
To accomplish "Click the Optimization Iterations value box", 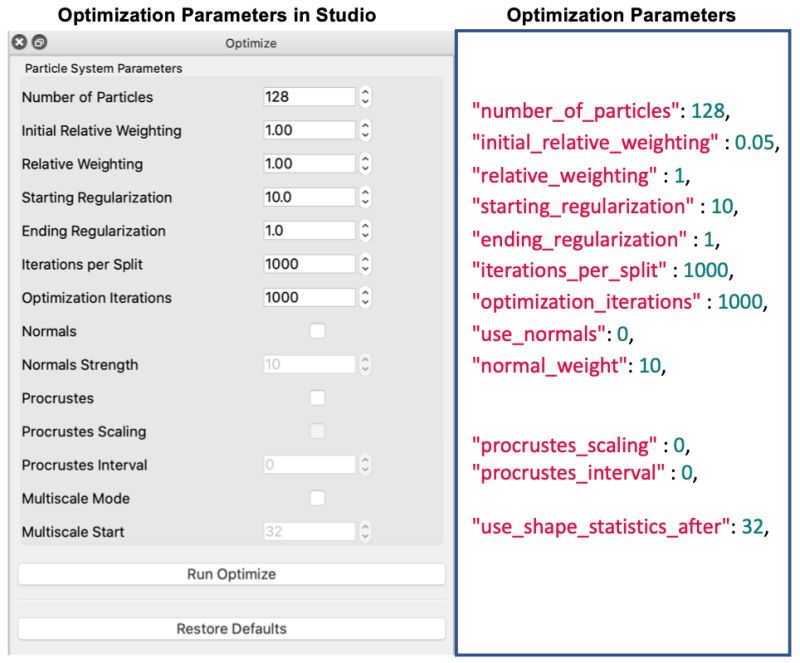I will [x=310, y=297].
